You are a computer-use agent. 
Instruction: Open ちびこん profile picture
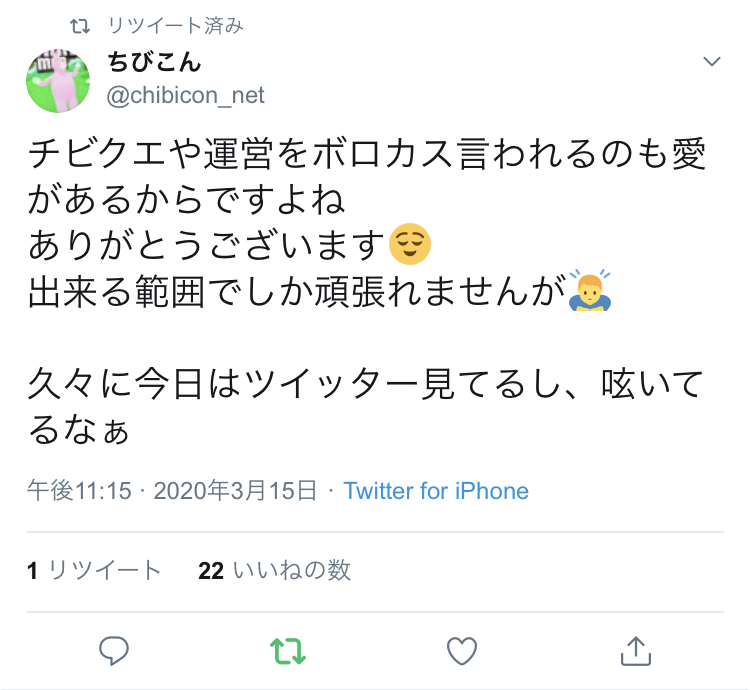58,80
